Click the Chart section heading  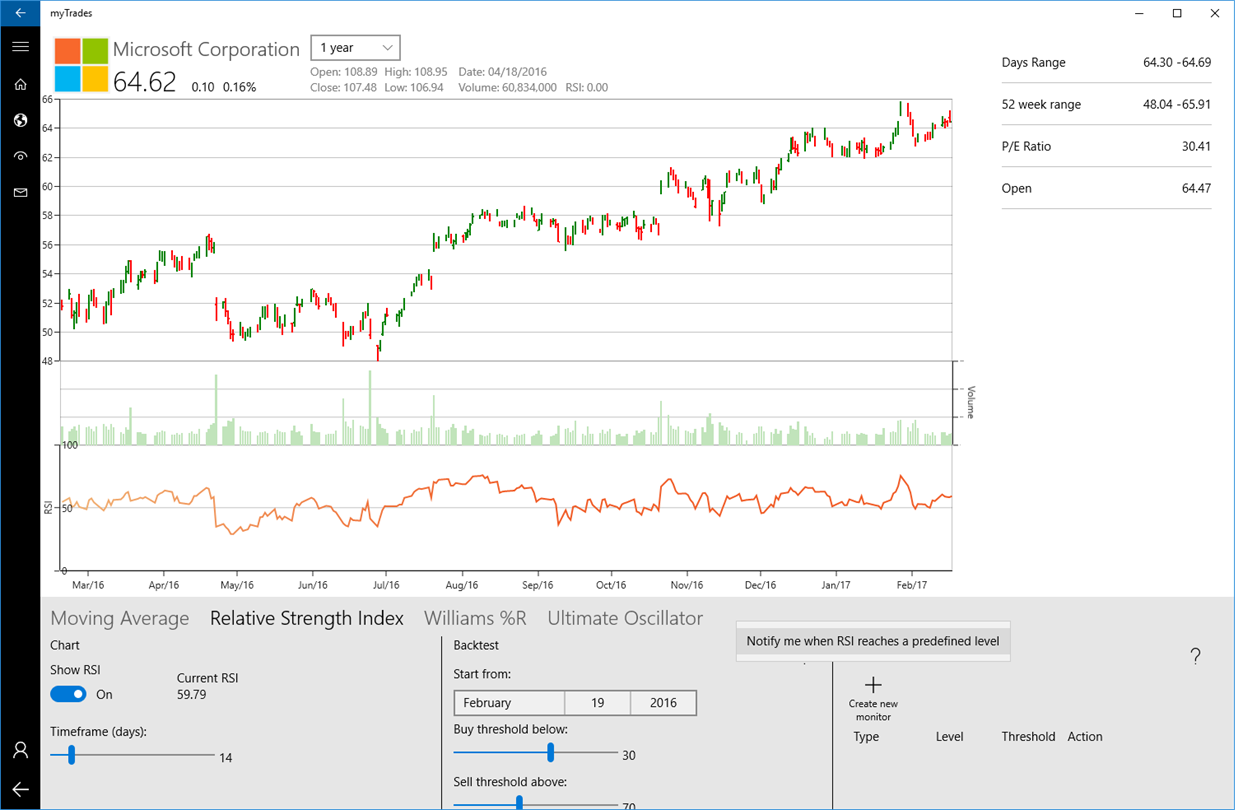[x=65, y=646]
